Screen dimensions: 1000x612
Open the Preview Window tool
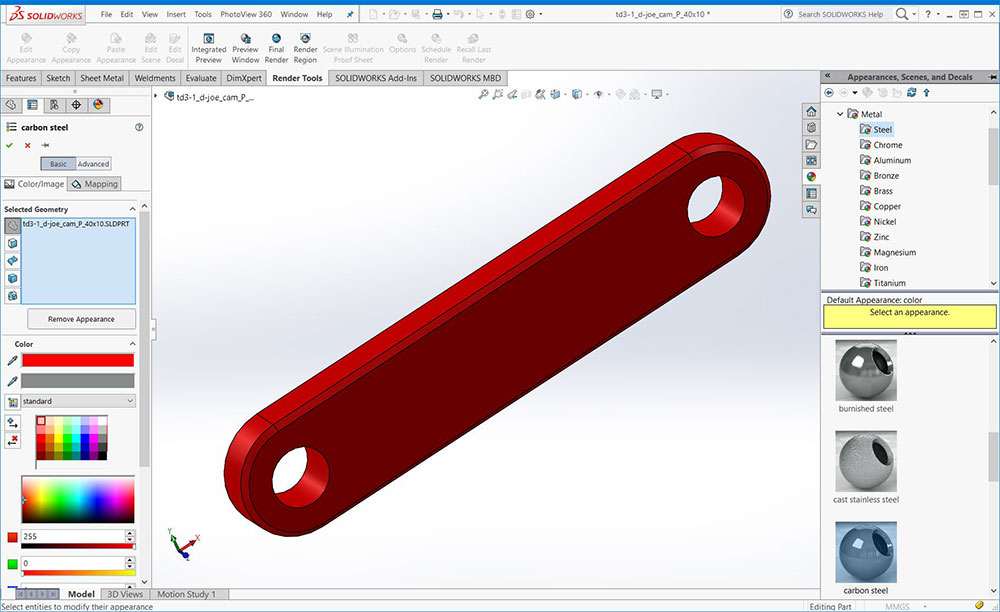[245, 47]
